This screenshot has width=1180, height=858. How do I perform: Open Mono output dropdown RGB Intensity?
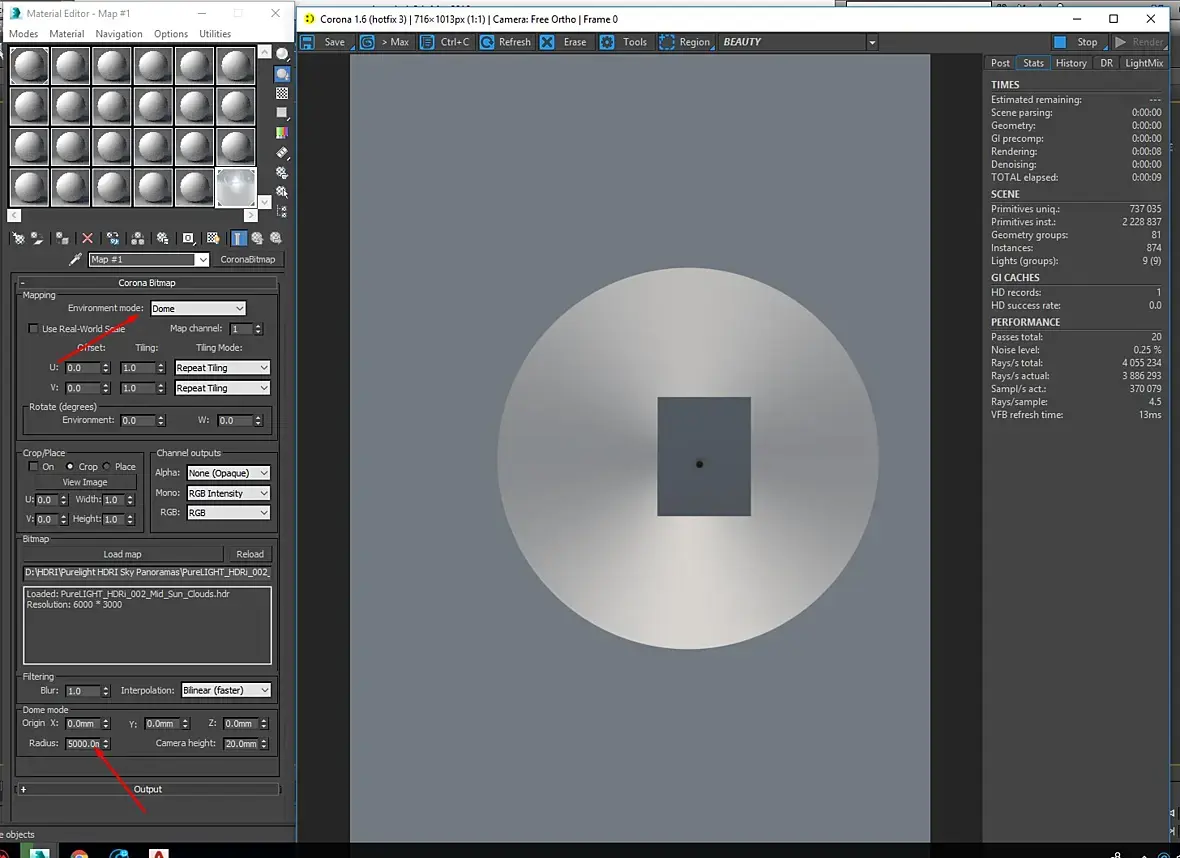[x=228, y=494]
